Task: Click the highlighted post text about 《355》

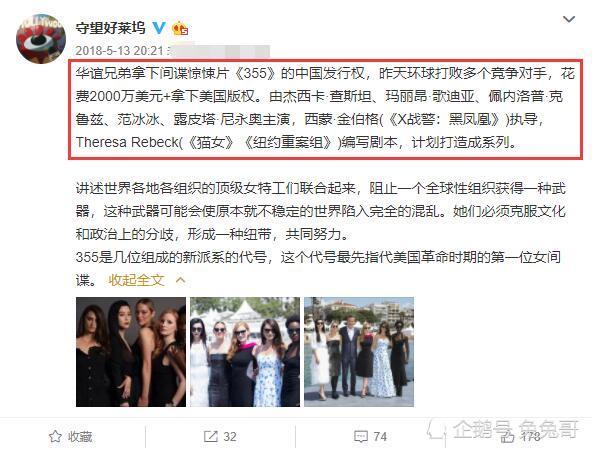Action: 325,108
